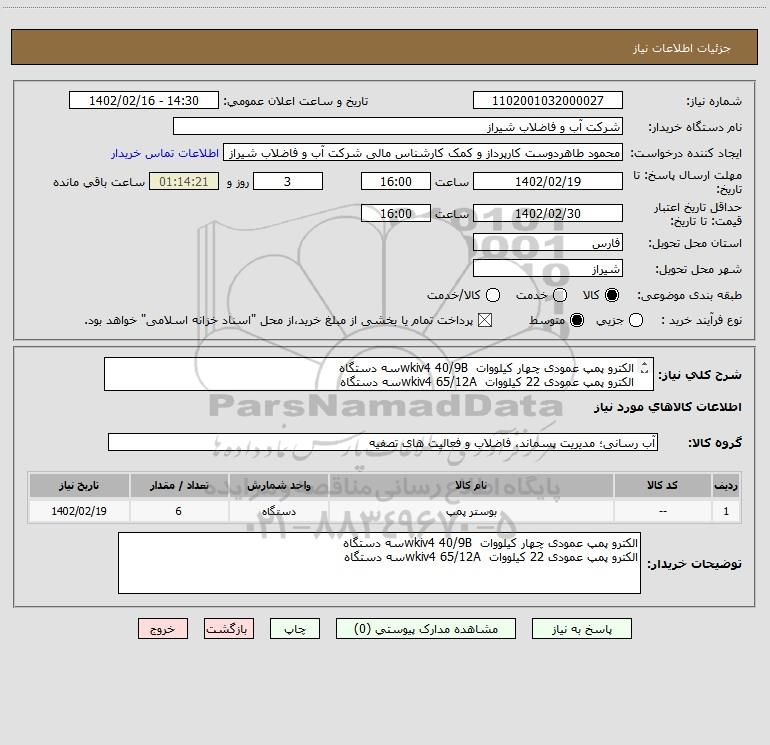Click the price validity time 16:00 field

pyautogui.click(x=396, y=213)
